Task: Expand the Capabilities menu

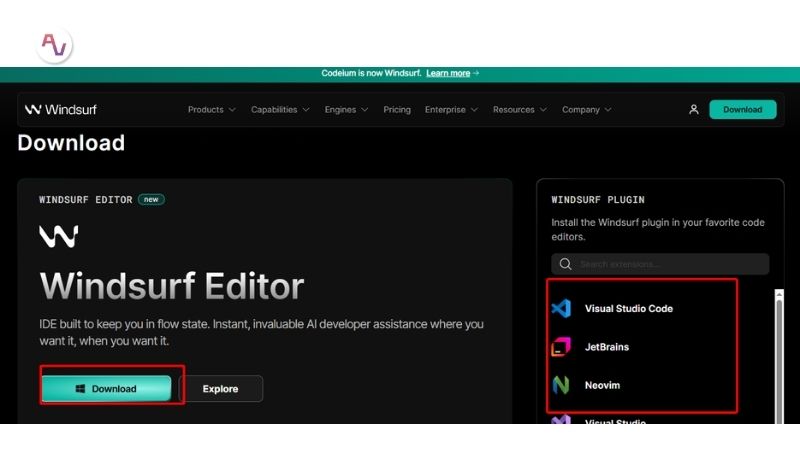Action: click(280, 110)
